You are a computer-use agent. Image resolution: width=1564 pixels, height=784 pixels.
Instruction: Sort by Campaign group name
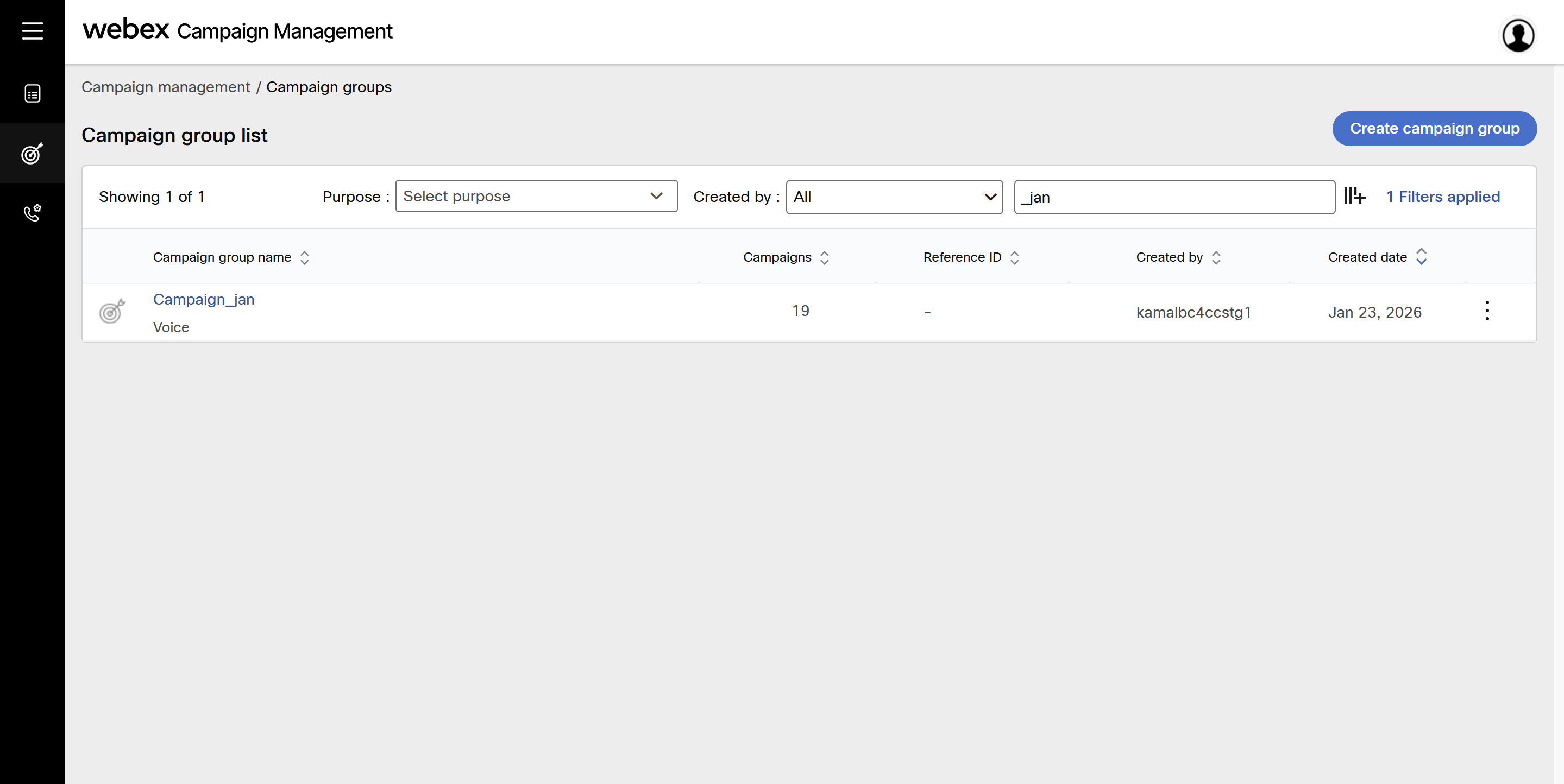pyautogui.click(x=304, y=257)
